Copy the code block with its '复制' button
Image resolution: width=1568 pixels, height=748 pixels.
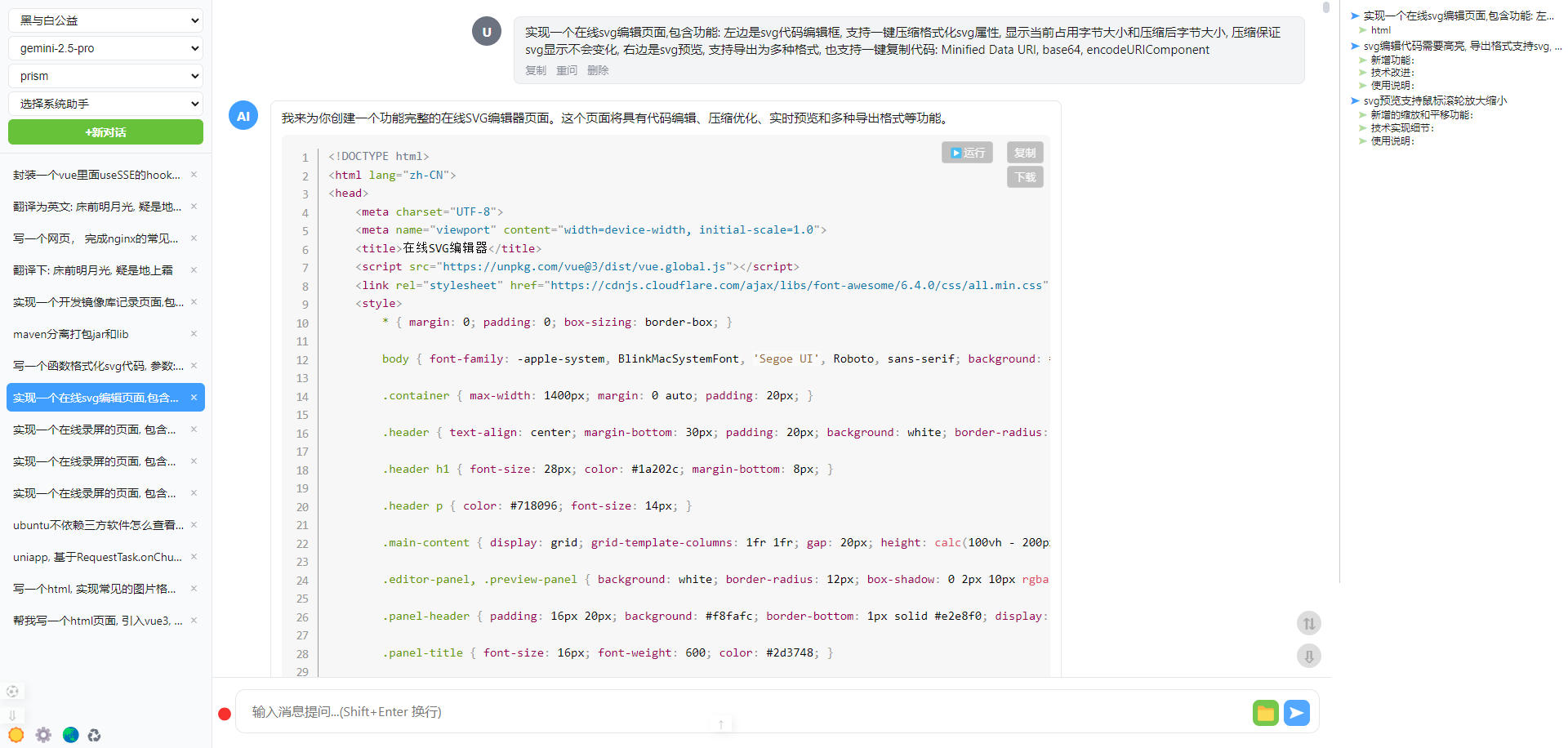[1025, 153]
